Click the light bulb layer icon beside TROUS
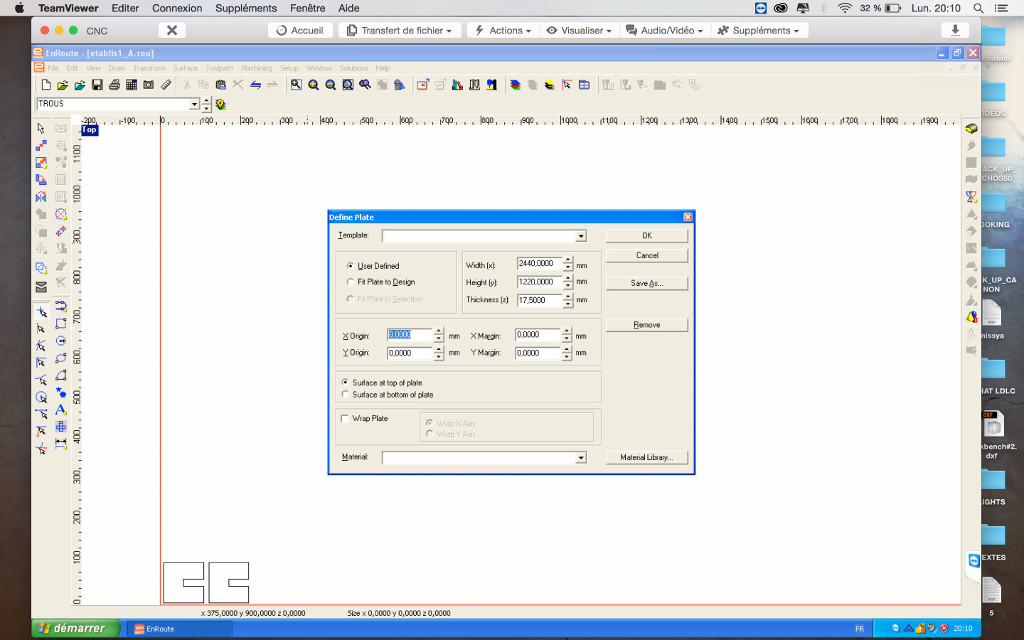Screen dimensions: 1024x640 221,104
